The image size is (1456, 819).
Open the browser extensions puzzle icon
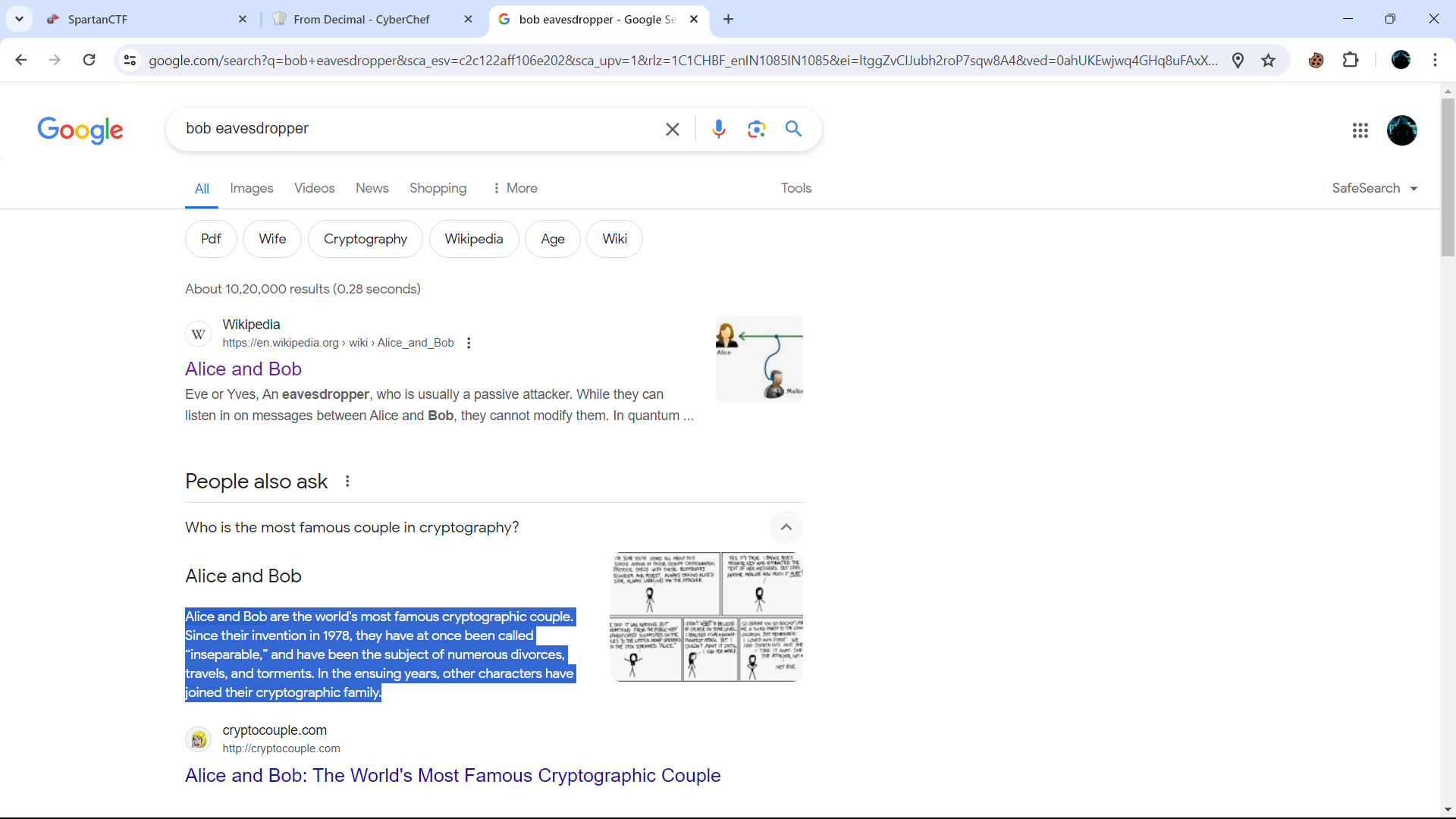click(1351, 60)
